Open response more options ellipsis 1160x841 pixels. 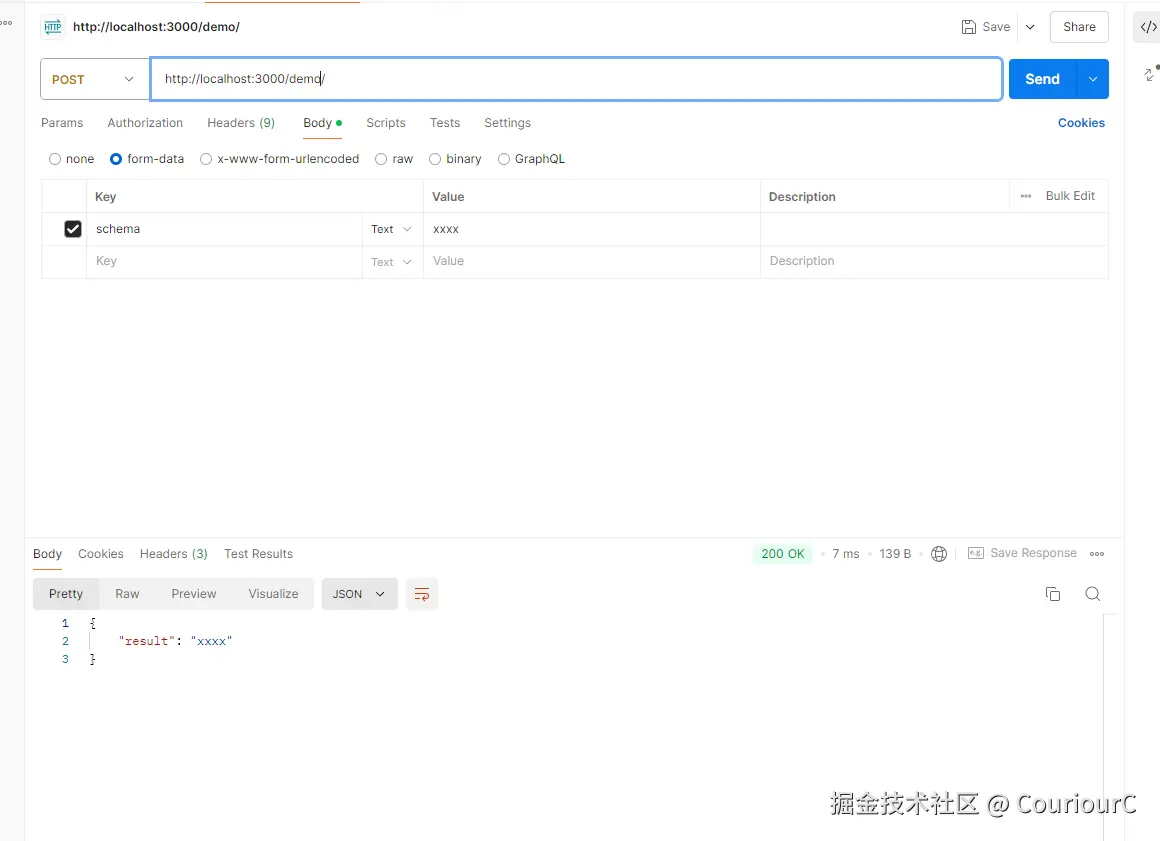pyautogui.click(x=1097, y=553)
